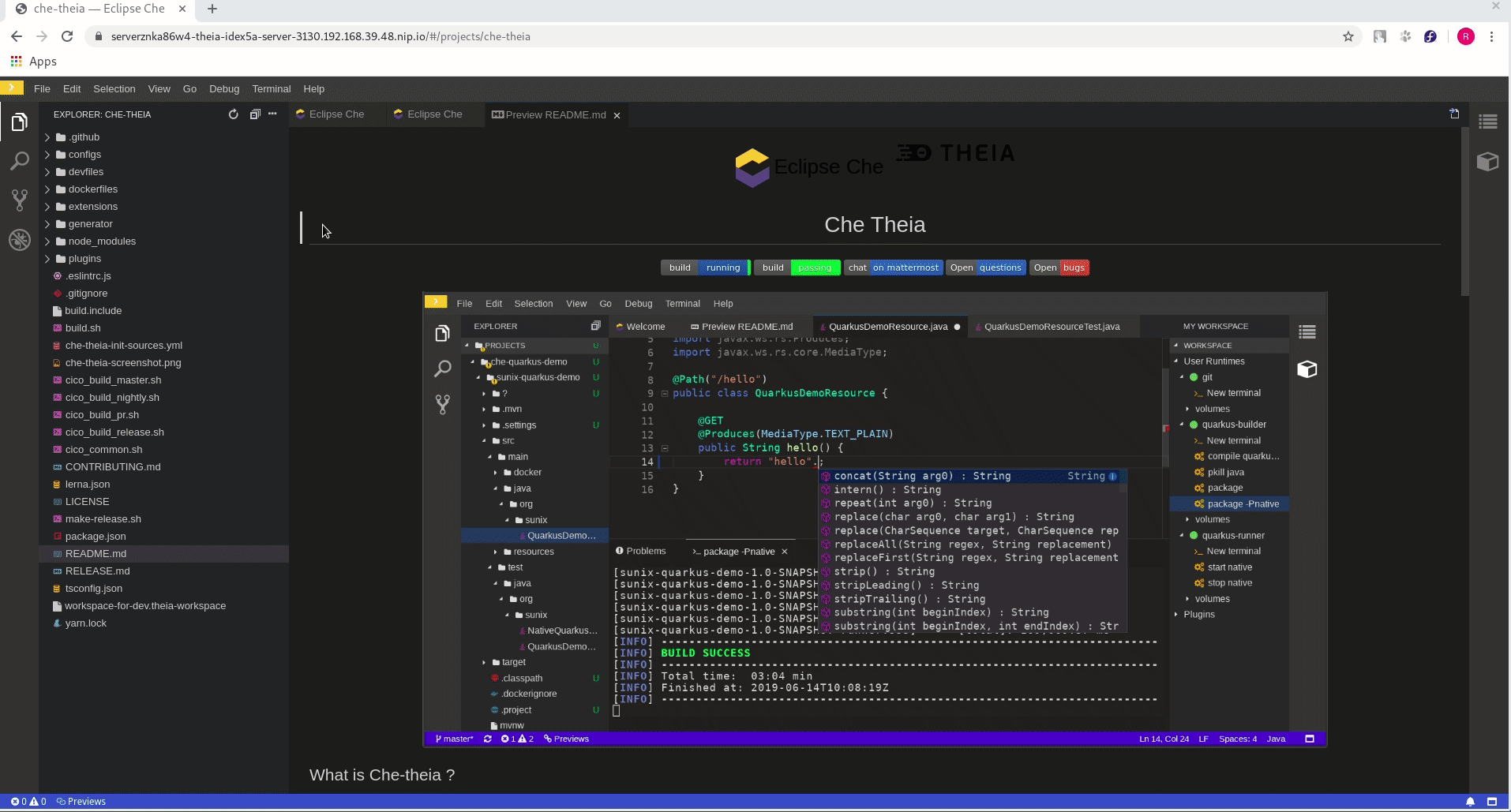Open the explorer more actions menu
Screen dimensions: 1511x812
(x=273, y=114)
